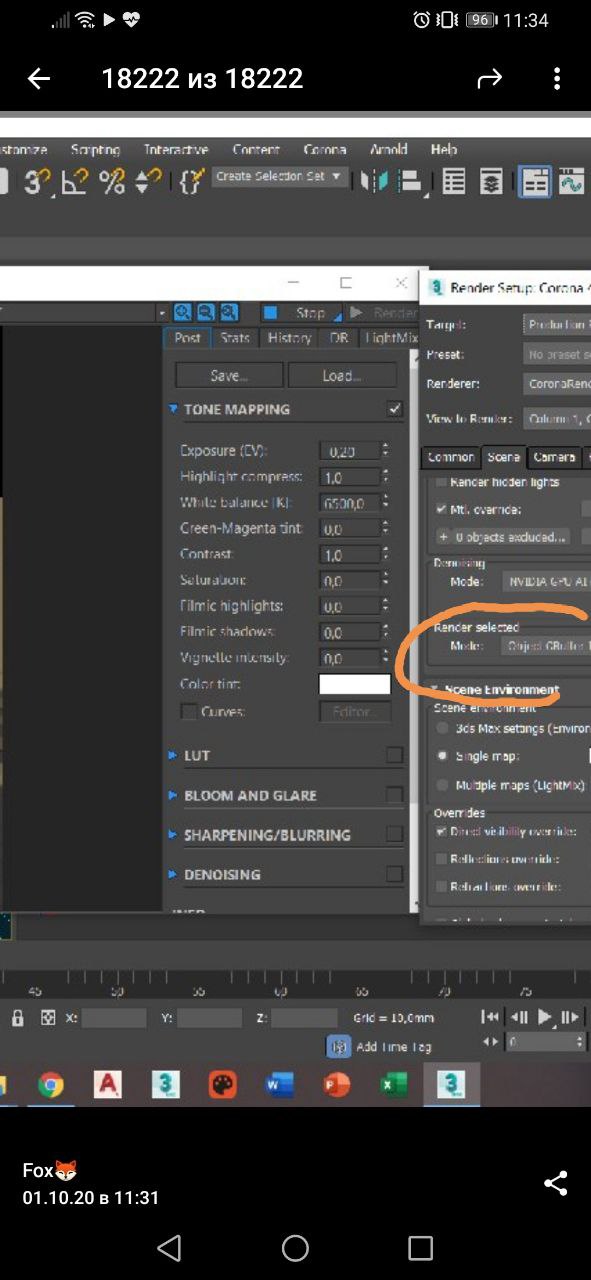Screen dimensions: 591x1280
Task: Click the white Color tint swatch
Action: click(x=354, y=684)
